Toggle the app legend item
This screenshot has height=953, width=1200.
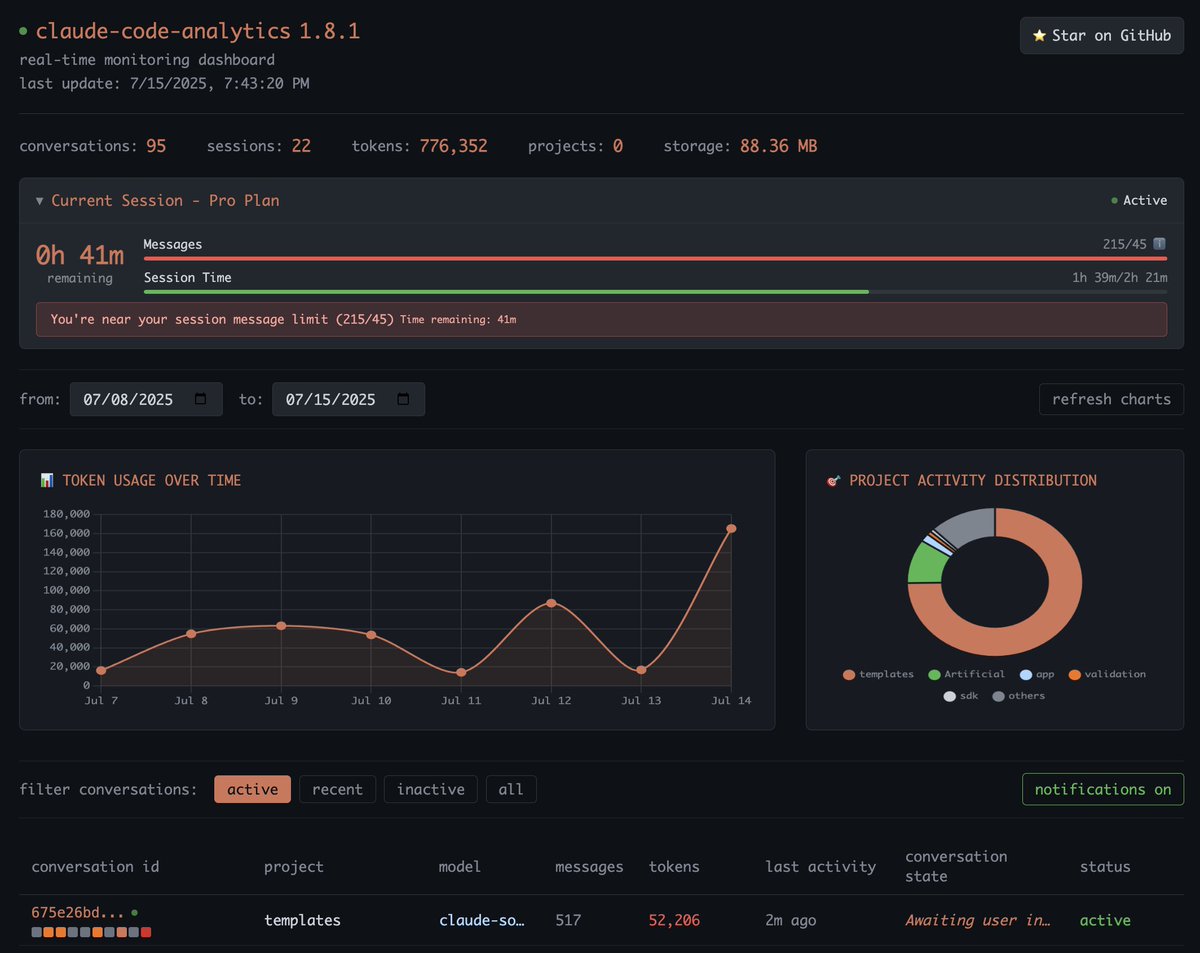click(1037, 674)
